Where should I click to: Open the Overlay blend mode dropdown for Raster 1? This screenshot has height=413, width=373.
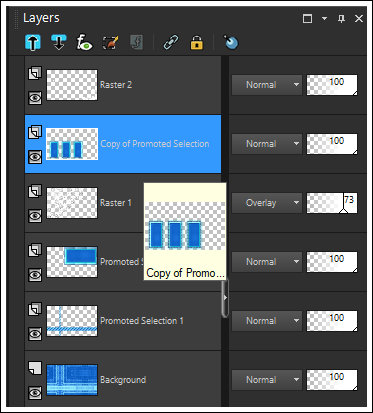tap(267, 203)
